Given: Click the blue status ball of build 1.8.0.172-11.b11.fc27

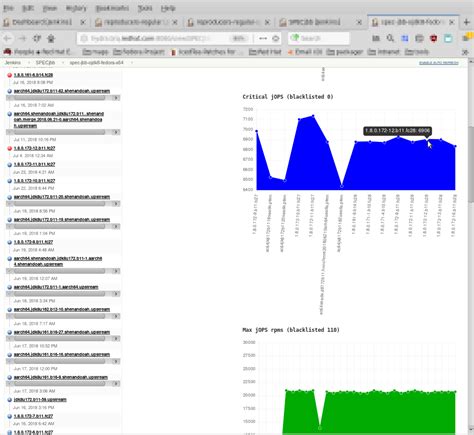Looking at the screenshot, I should 9,164.
